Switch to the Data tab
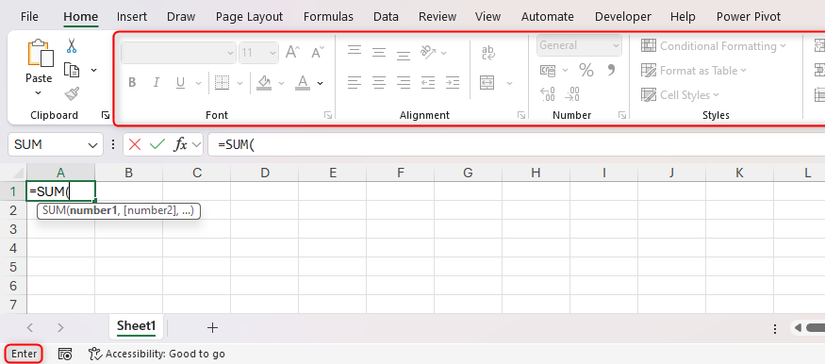The height and width of the screenshot is (364, 825). [x=386, y=17]
